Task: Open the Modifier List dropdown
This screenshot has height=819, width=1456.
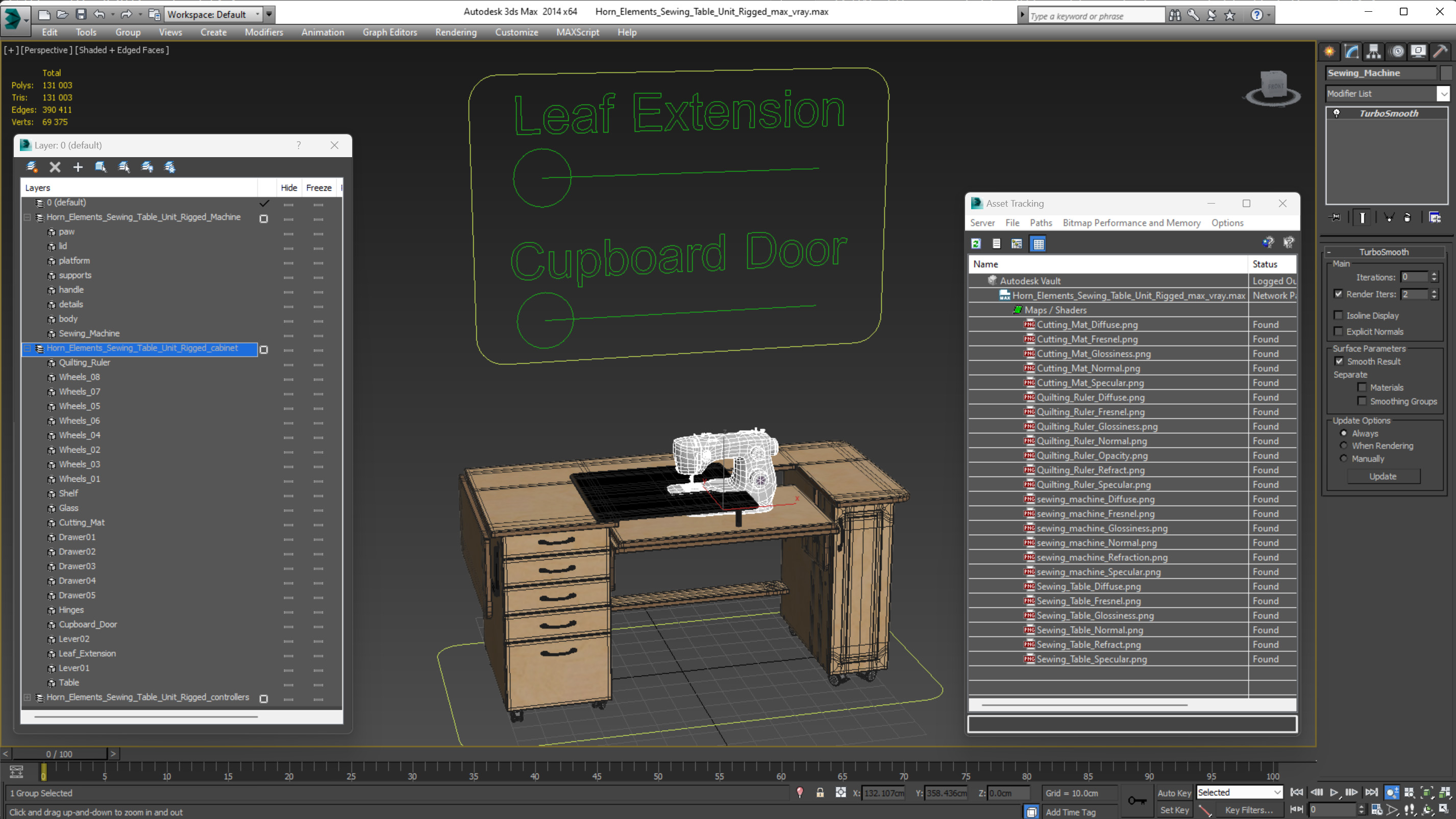Action: coord(1443,94)
